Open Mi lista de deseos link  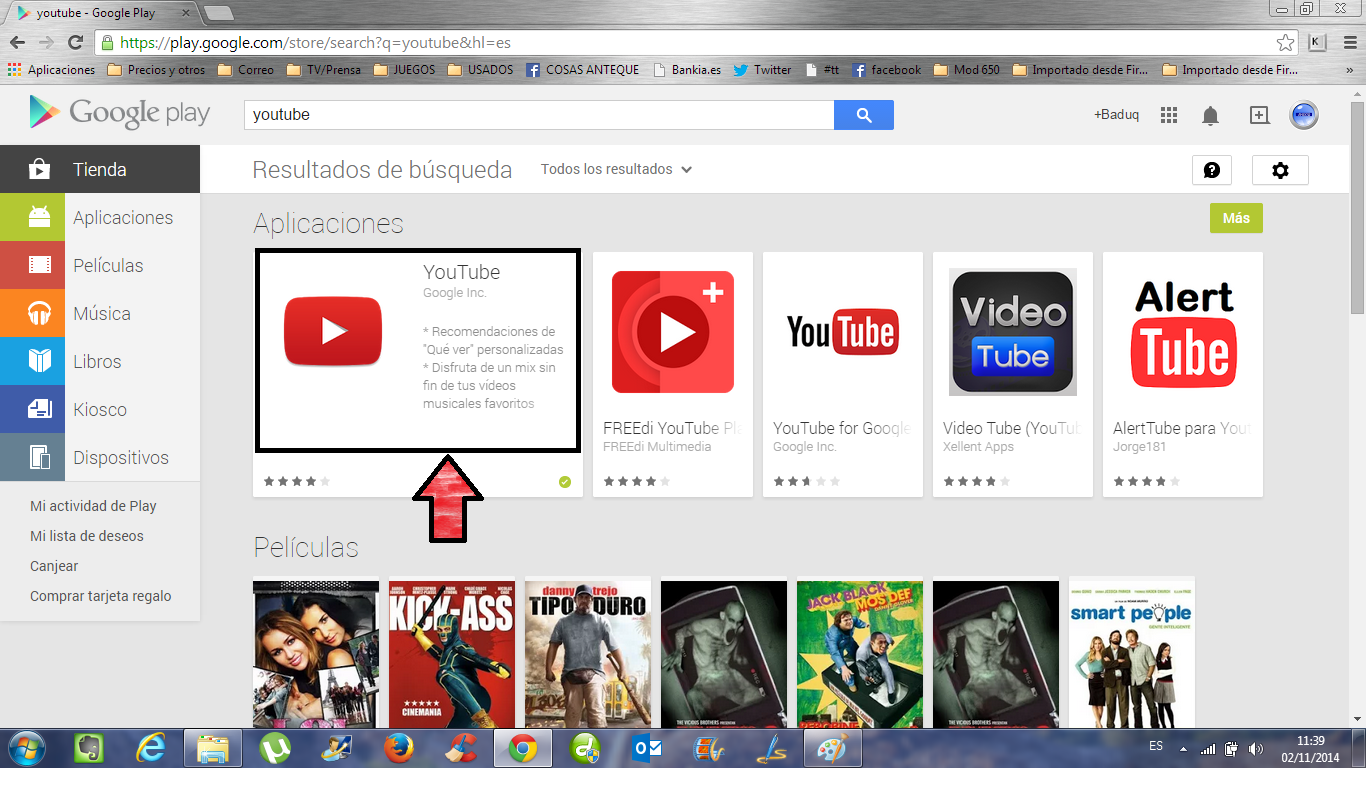[x=87, y=536]
